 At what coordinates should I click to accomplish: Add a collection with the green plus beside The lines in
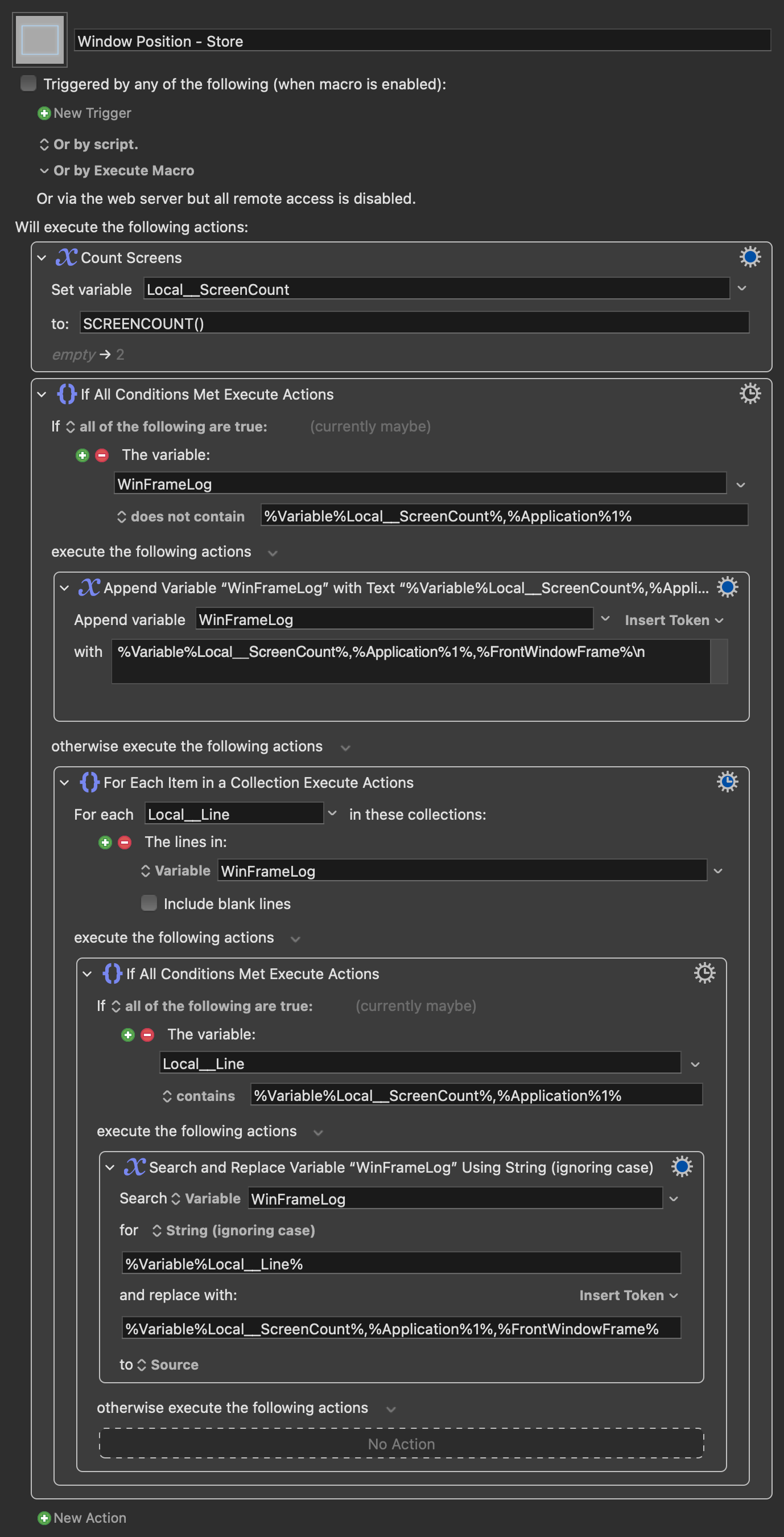click(x=105, y=843)
